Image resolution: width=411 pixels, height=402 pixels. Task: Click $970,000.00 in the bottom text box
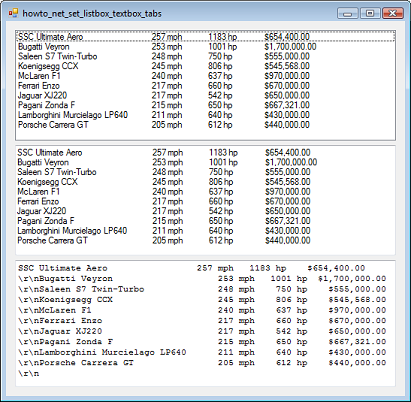pyautogui.click(x=357, y=310)
